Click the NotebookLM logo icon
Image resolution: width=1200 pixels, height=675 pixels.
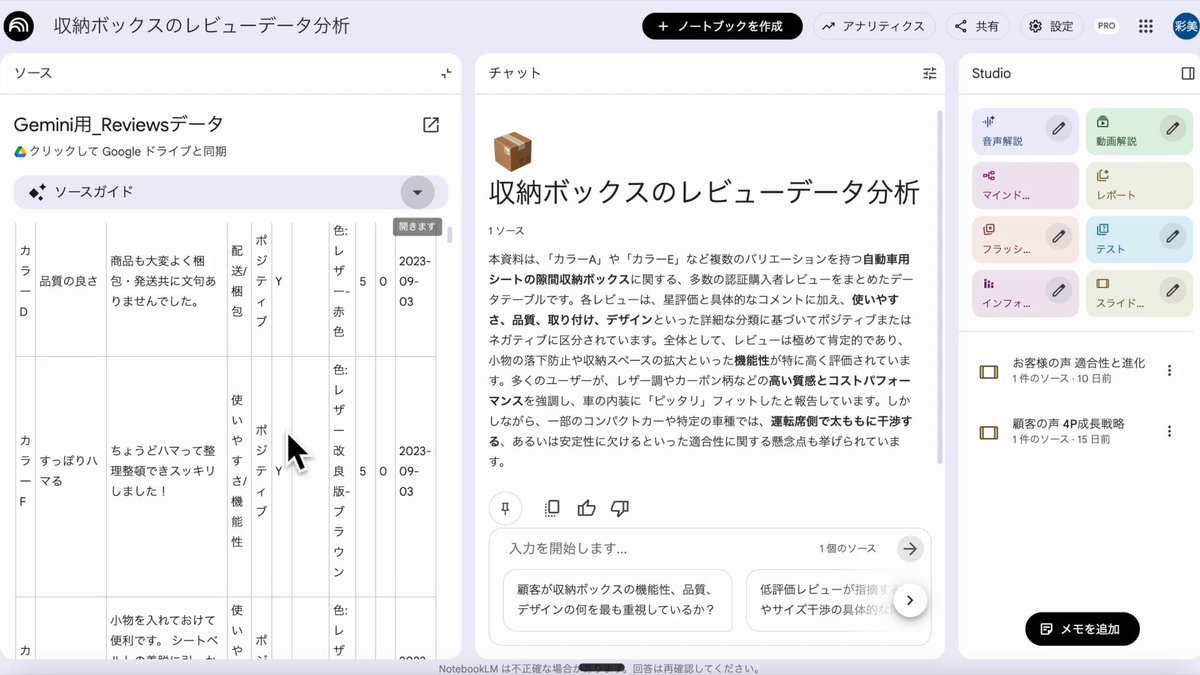pyautogui.click(x=19, y=26)
